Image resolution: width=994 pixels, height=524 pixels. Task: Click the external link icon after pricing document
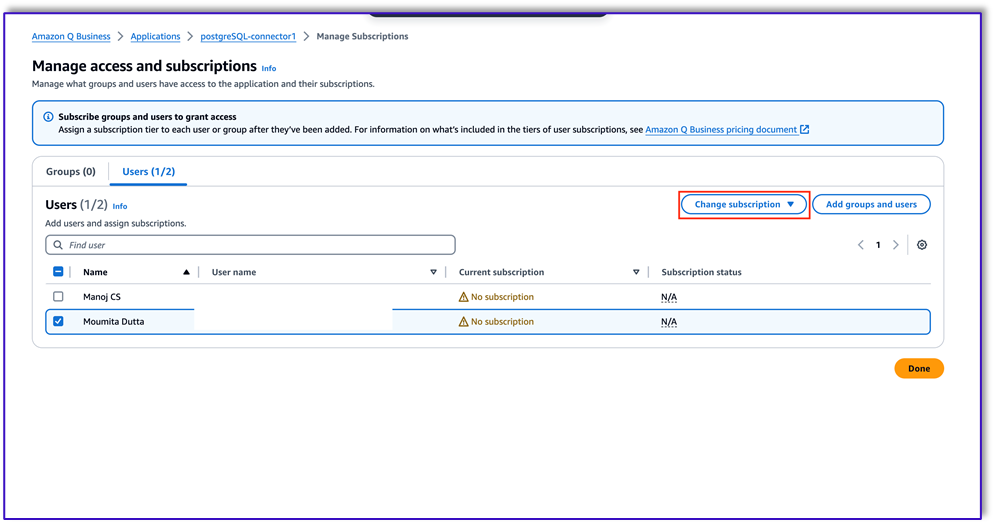click(804, 129)
